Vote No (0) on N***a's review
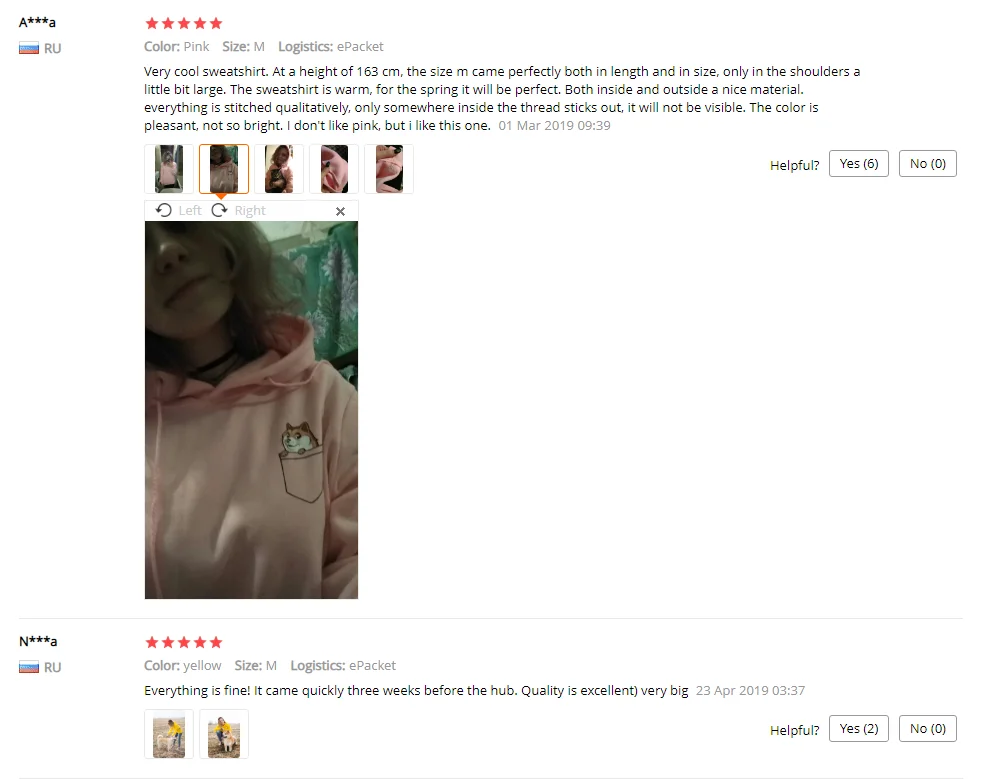Screen dimensions: 981x779 [x=927, y=729]
